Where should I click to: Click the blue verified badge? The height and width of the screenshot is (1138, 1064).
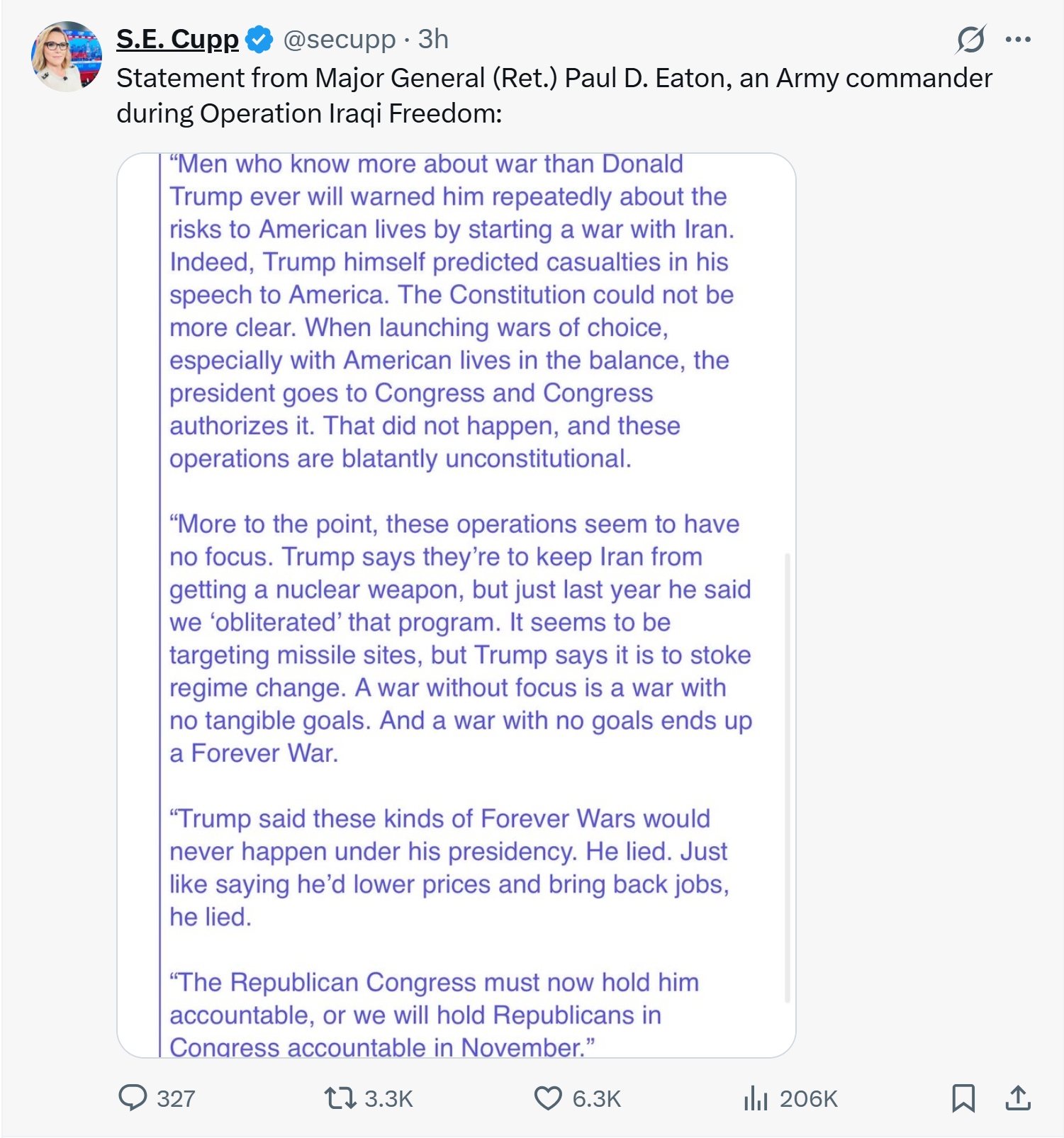[x=259, y=40]
